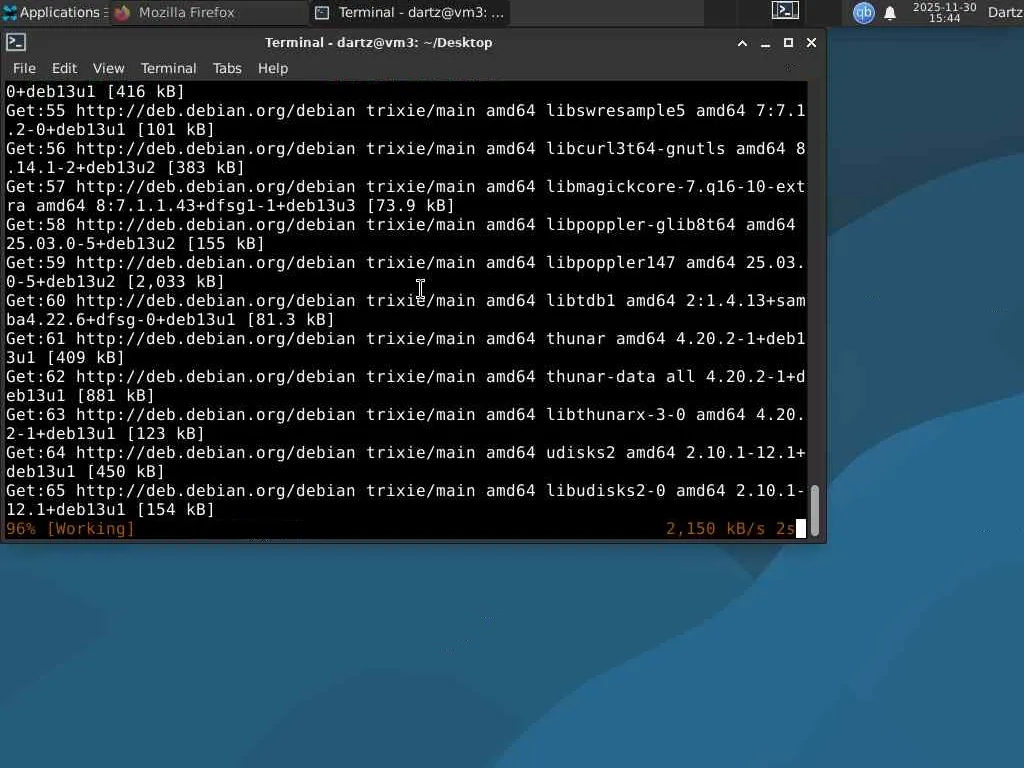Click the date and time clock
The image size is (1024, 768).
point(944,12)
